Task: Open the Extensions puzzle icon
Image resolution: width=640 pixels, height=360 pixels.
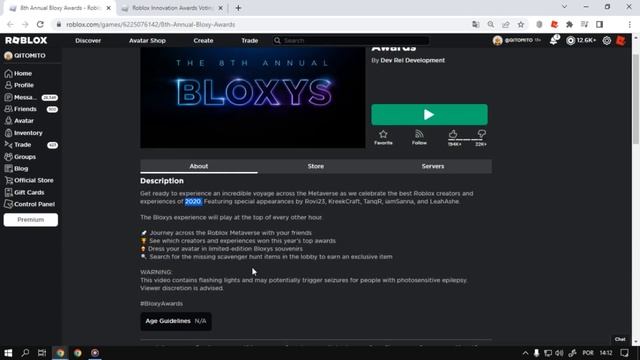Action: tap(569, 24)
